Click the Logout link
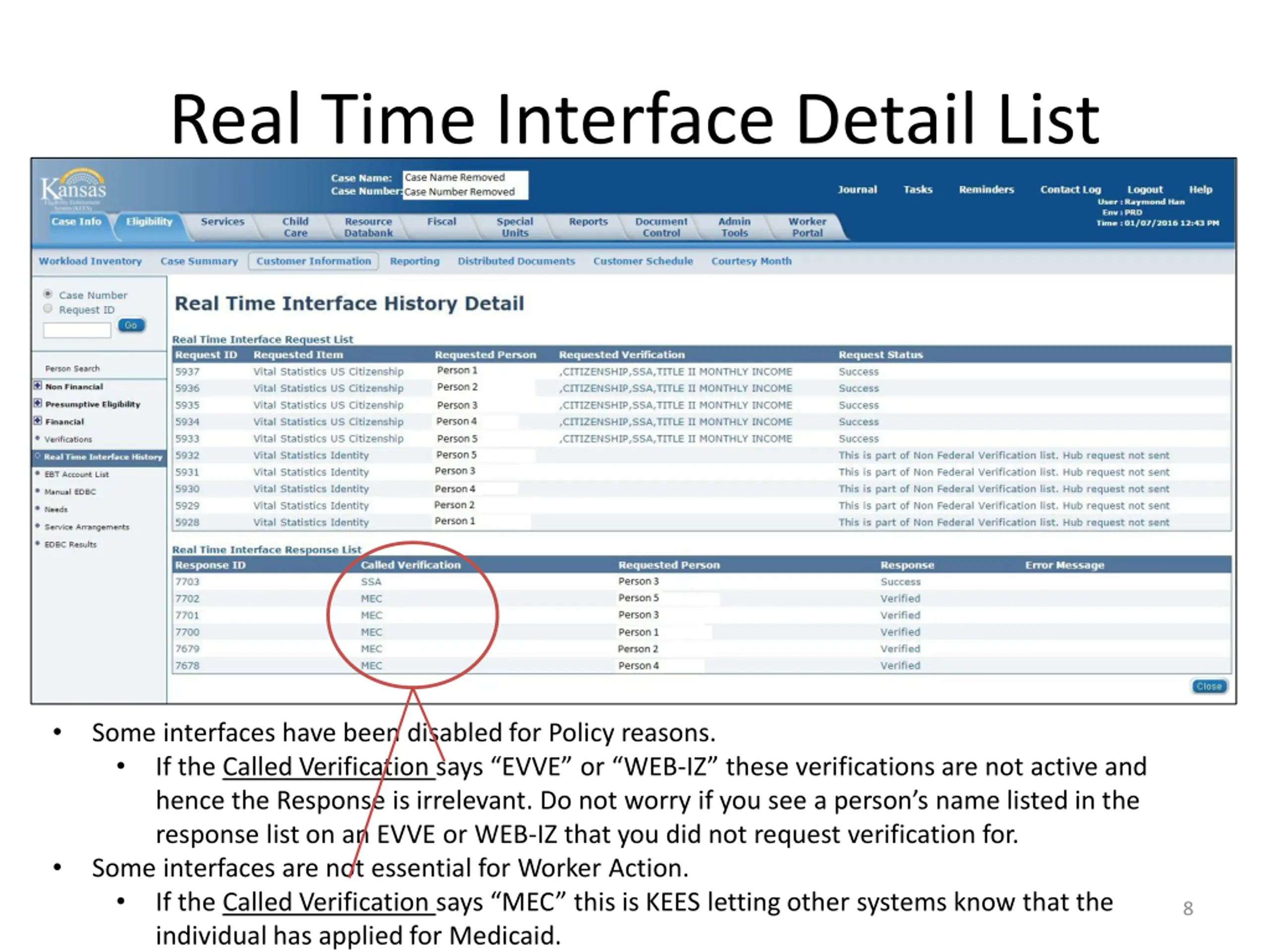The image size is (1270, 952). (x=1145, y=189)
